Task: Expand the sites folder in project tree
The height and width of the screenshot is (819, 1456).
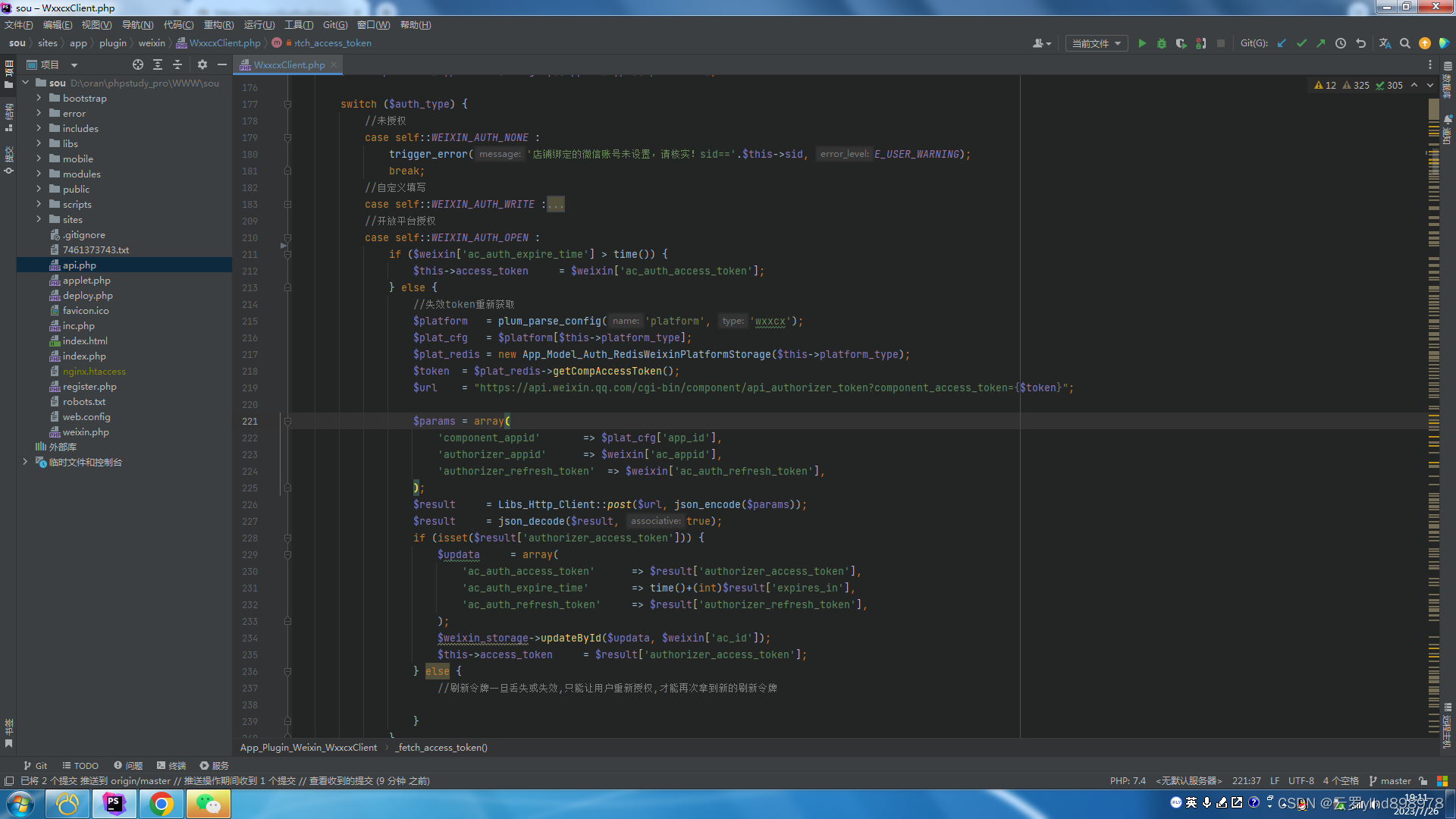Action: [39, 219]
